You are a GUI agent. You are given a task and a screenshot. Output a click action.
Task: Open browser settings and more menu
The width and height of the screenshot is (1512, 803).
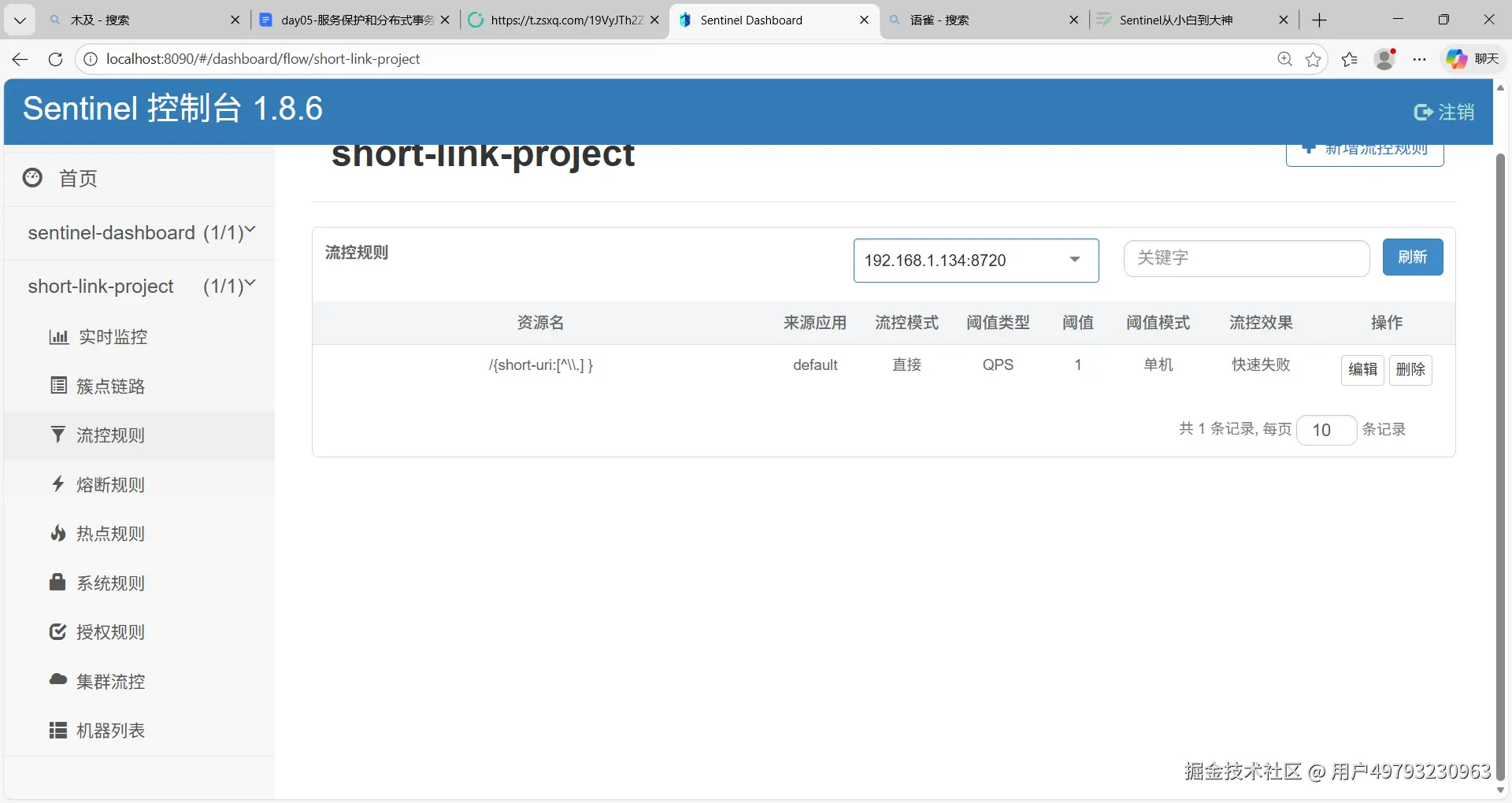tap(1420, 59)
